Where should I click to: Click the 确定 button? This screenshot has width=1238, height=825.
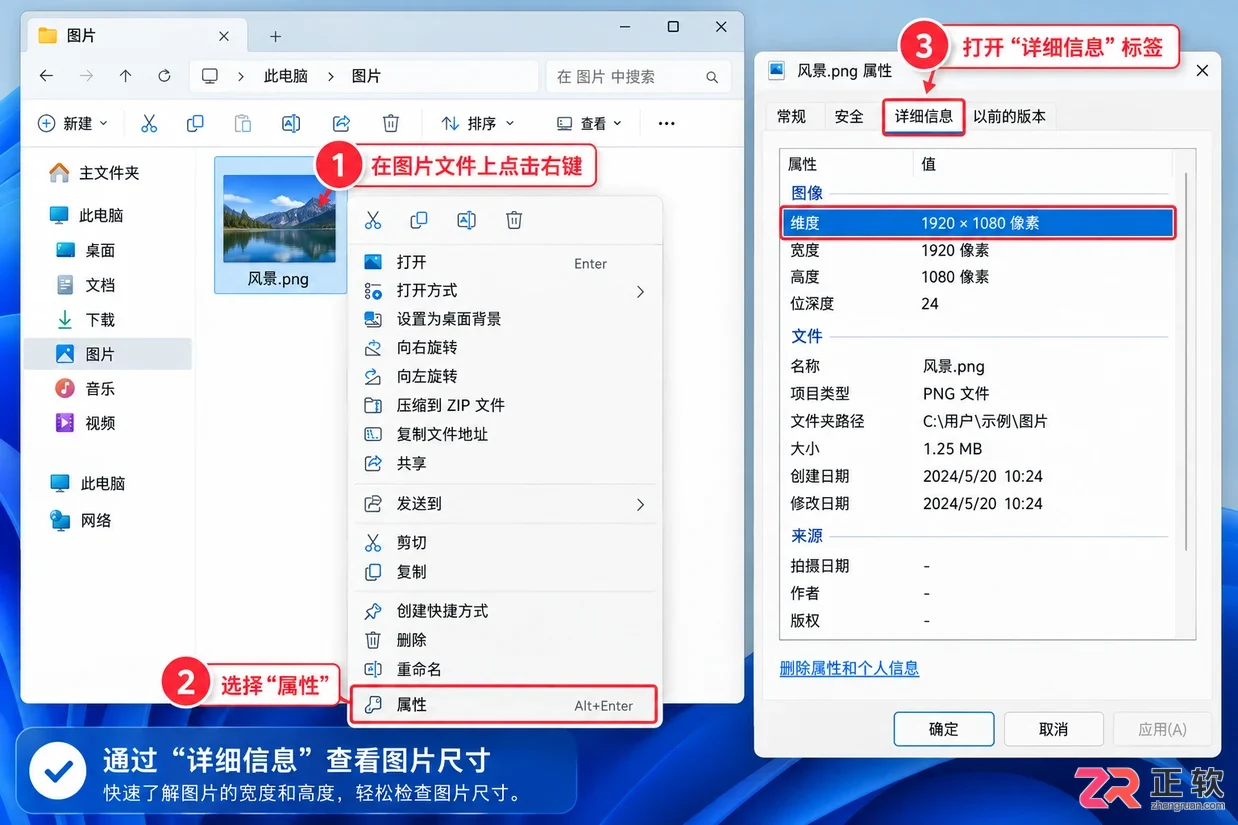pos(943,729)
